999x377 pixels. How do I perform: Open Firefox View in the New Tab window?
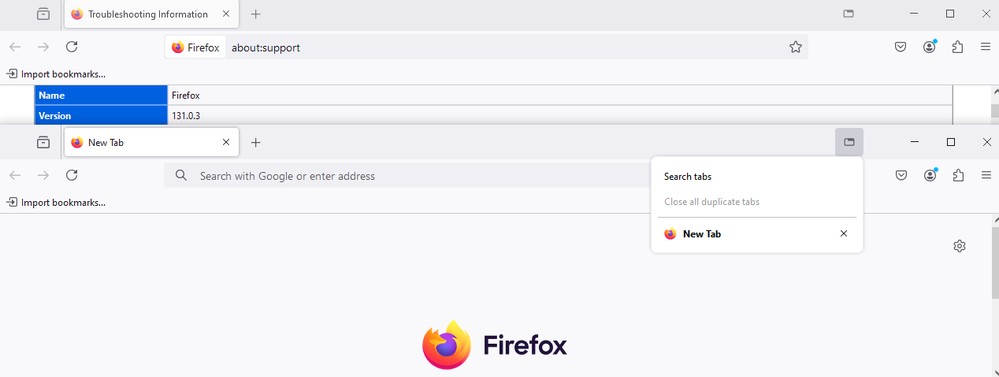click(x=43, y=143)
